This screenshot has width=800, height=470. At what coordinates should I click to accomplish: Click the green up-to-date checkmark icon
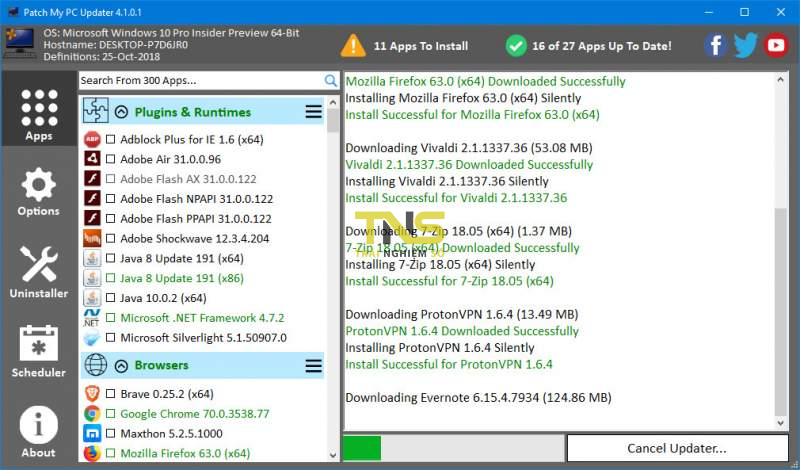click(x=516, y=46)
